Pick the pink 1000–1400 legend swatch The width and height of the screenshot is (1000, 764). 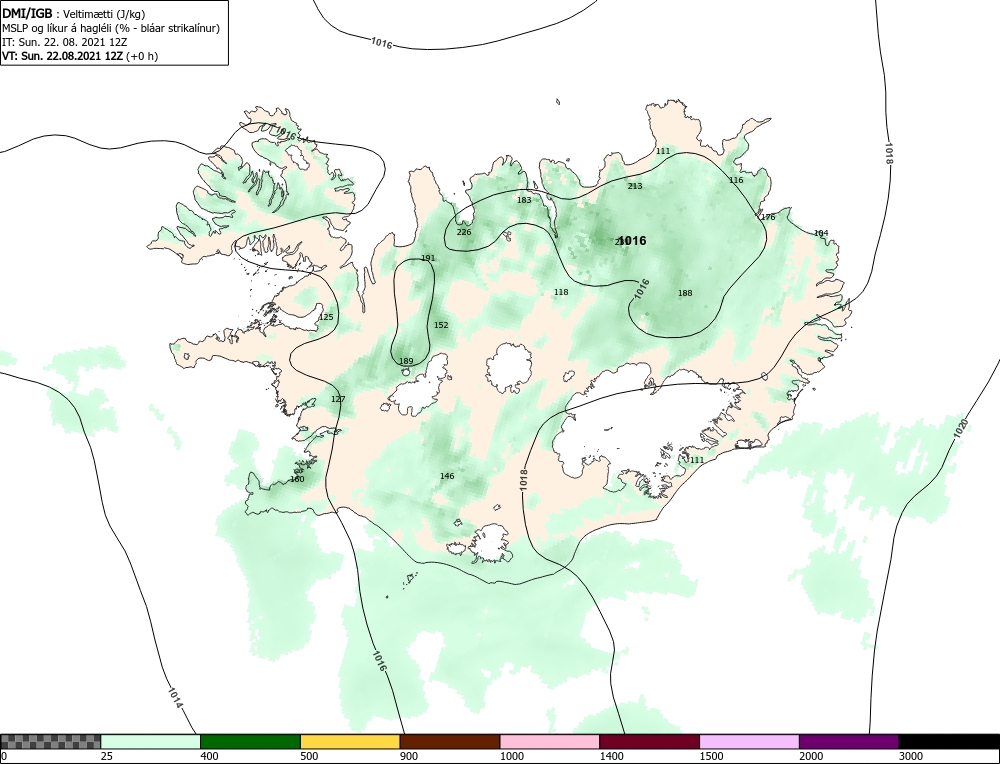pyautogui.click(x=550, y=741)
